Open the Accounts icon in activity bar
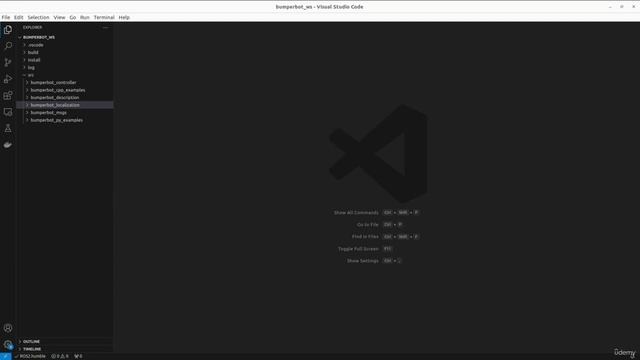This screenshot has width=640, height=360. pos(8,328)
